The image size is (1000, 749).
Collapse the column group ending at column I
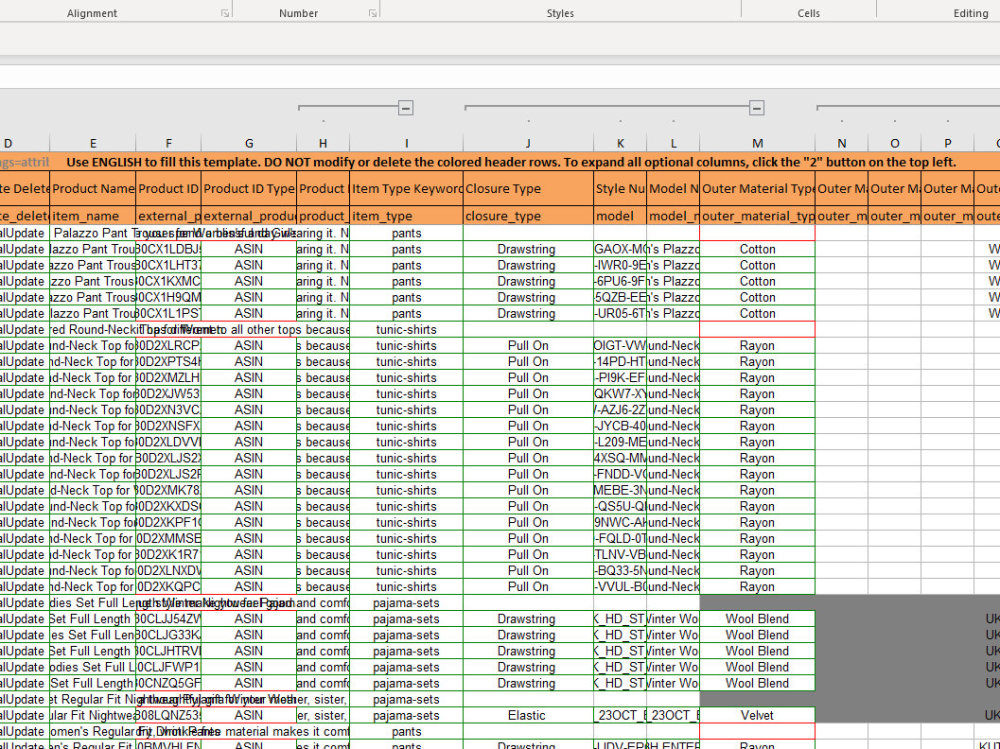(x=406, y=108)
